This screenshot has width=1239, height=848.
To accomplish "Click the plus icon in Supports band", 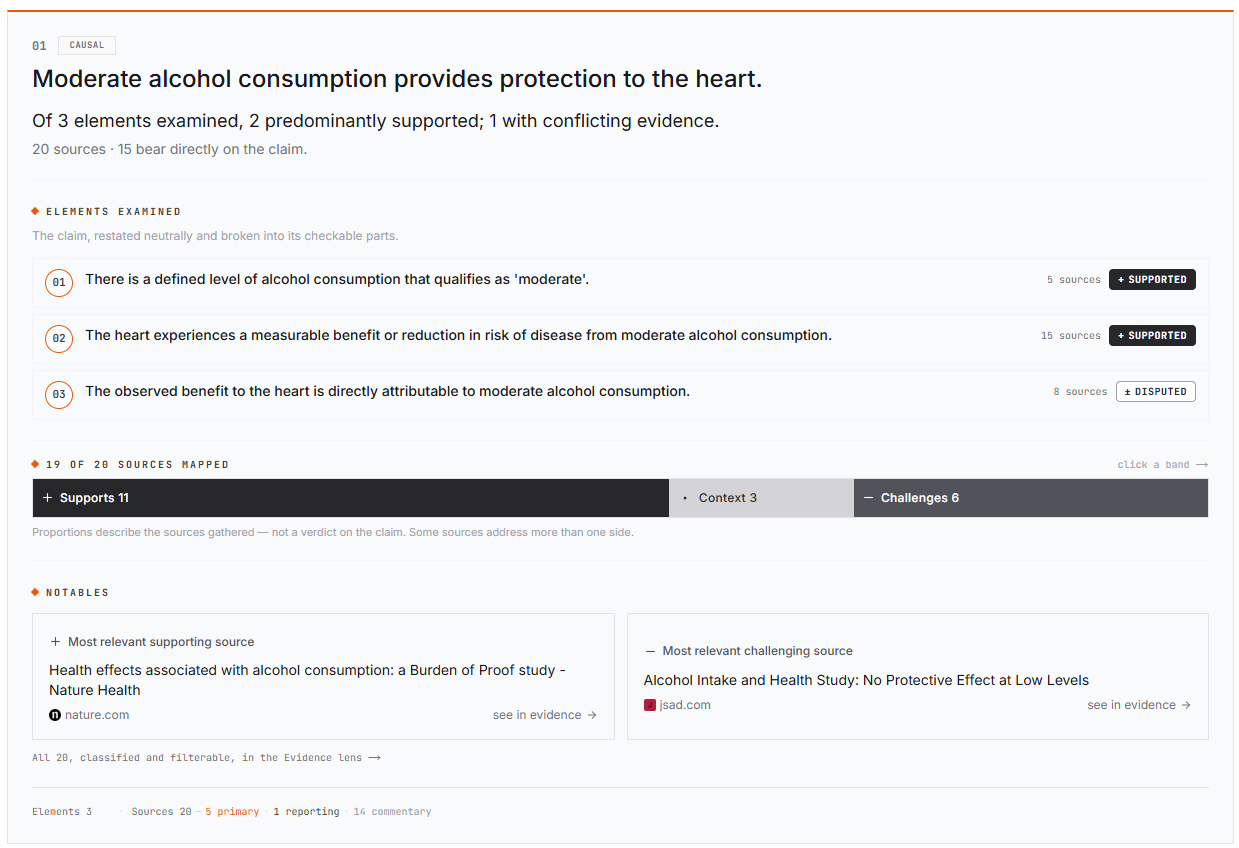I will pos(47,498).
